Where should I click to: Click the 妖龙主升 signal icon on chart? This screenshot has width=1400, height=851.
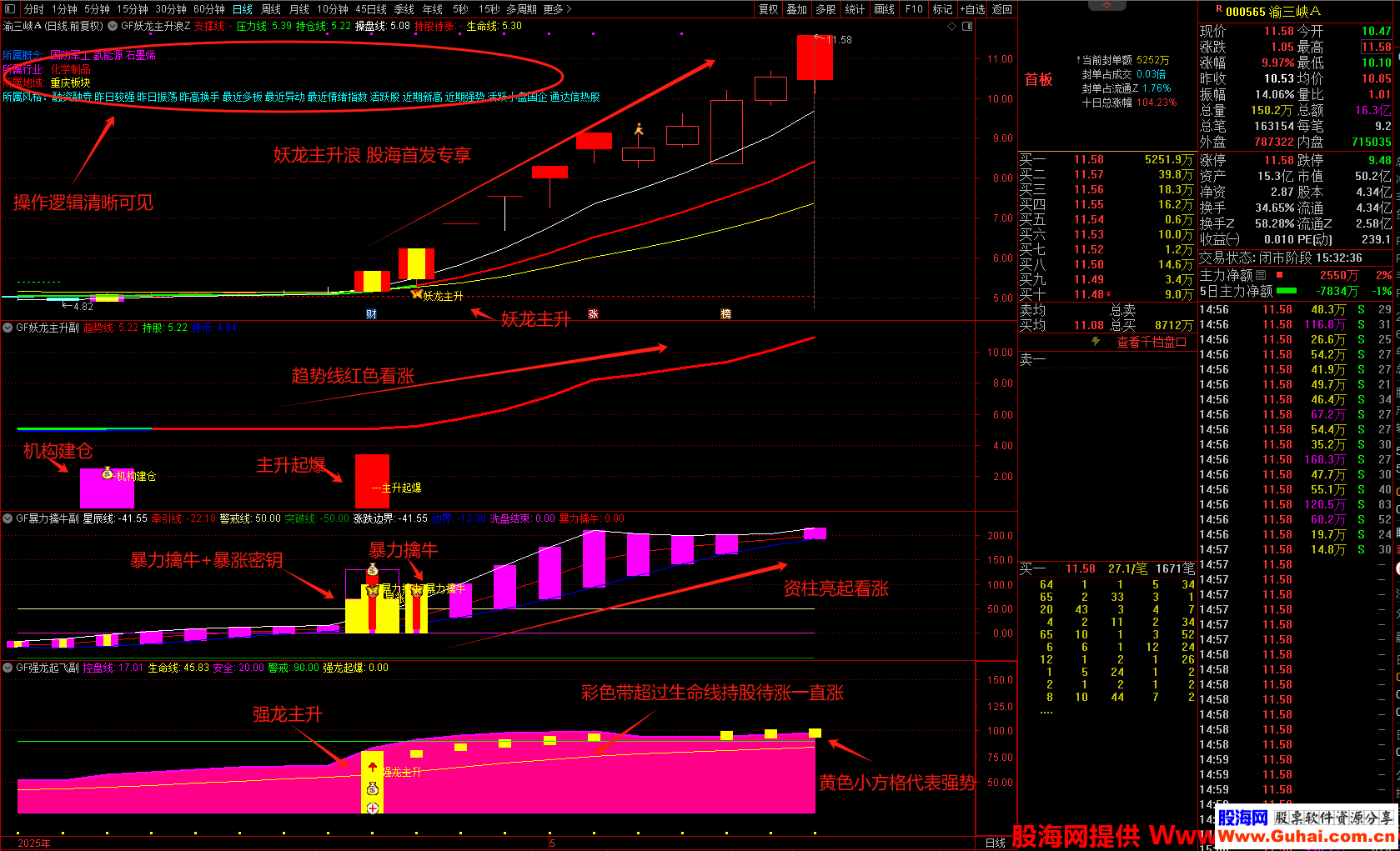coord(417,293)
